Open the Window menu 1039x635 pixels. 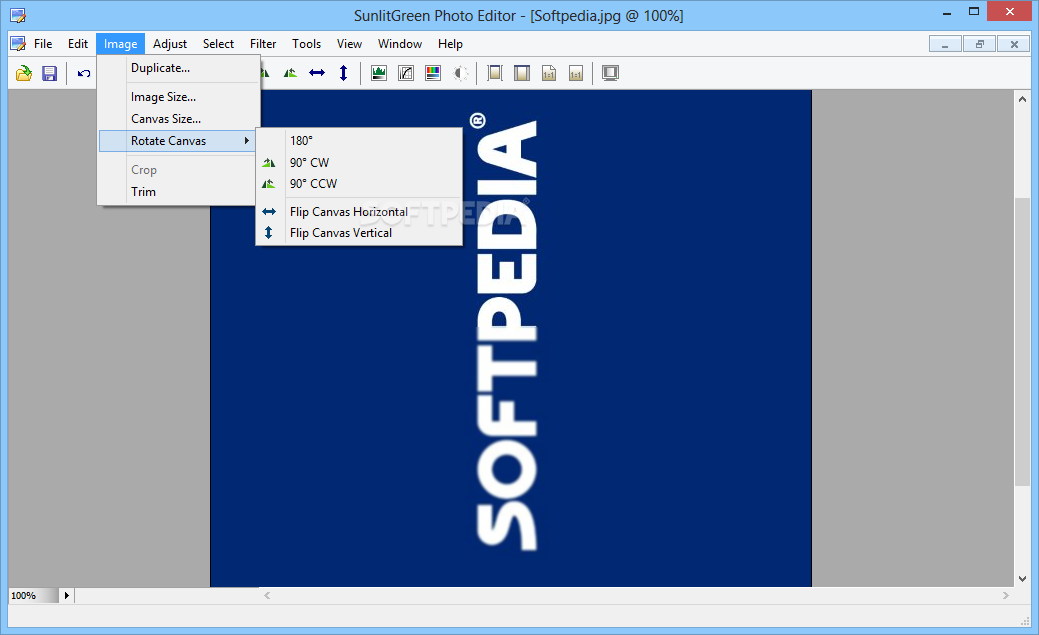400,44
